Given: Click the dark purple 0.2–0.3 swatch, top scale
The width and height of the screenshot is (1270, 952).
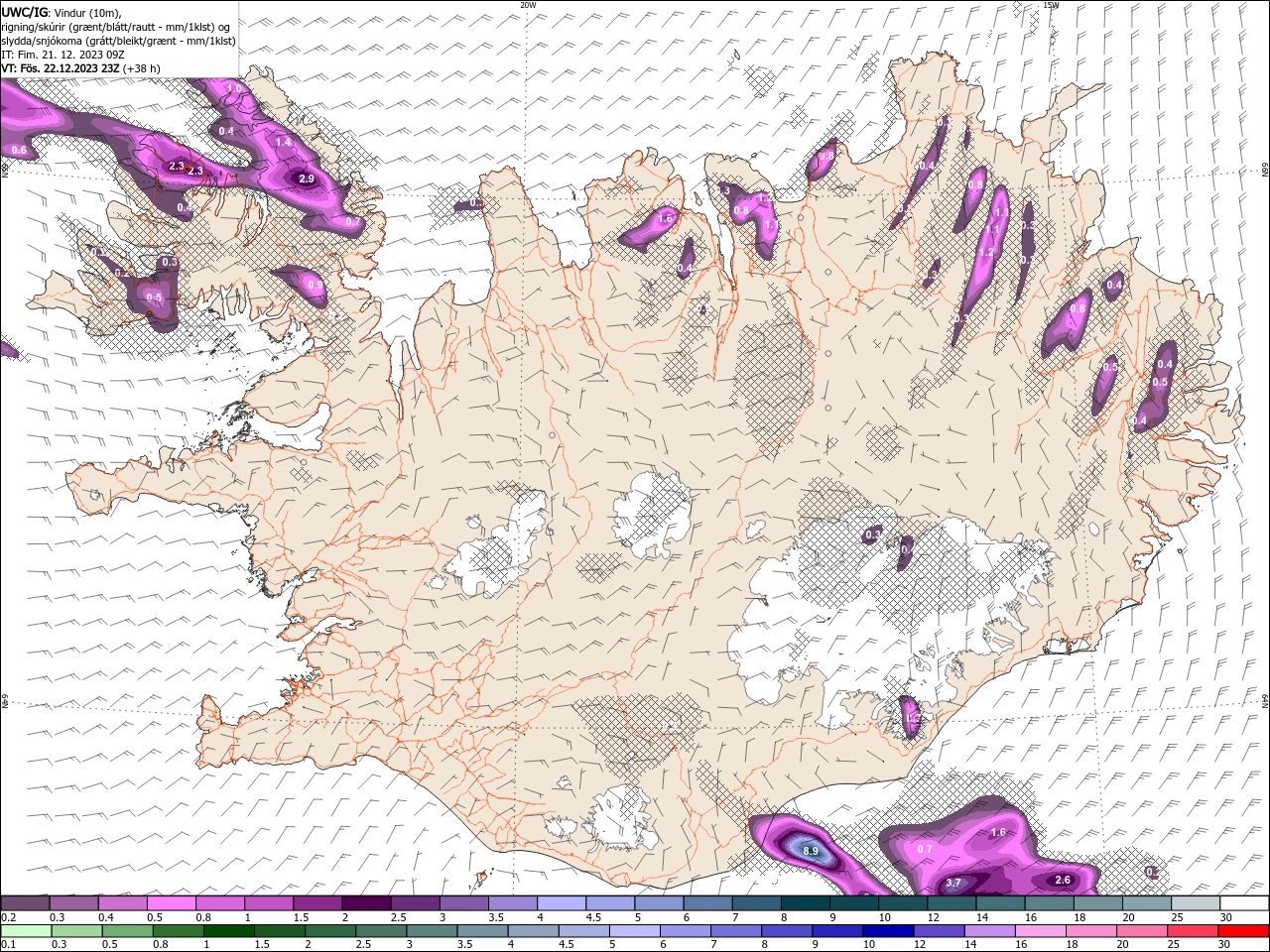Looking at the screenshot, I should coord(25,903).
